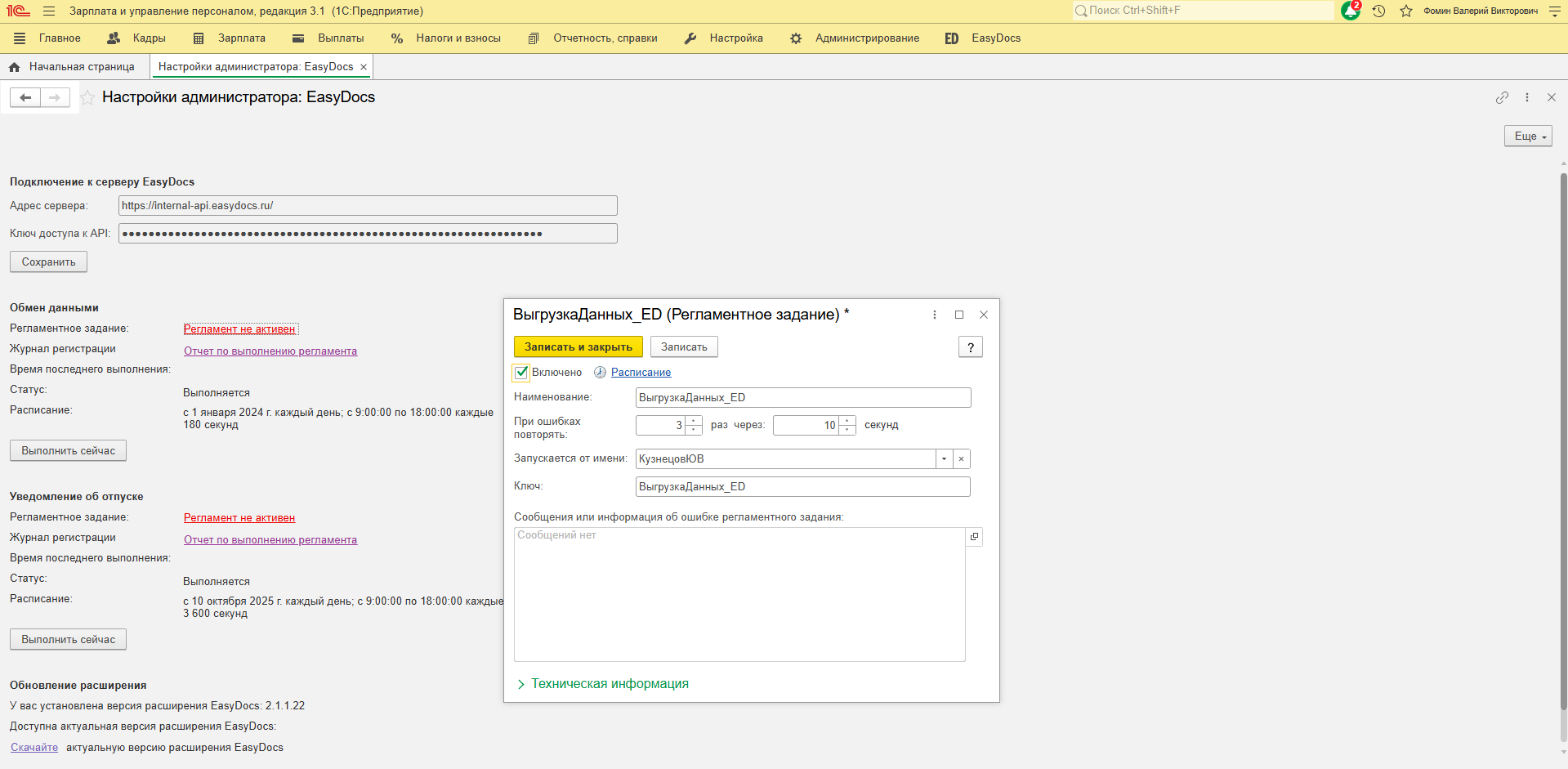Expand the Техническая информация section
1568x769 pixels.
pyautogui.click(x=609, y=684)
